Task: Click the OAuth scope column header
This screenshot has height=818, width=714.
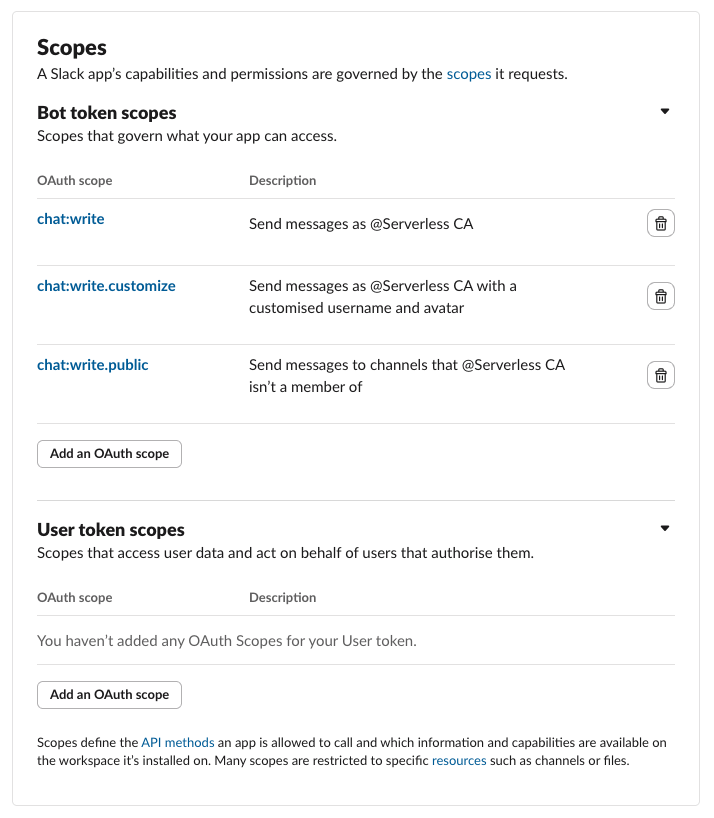Action: pos(72,180)
